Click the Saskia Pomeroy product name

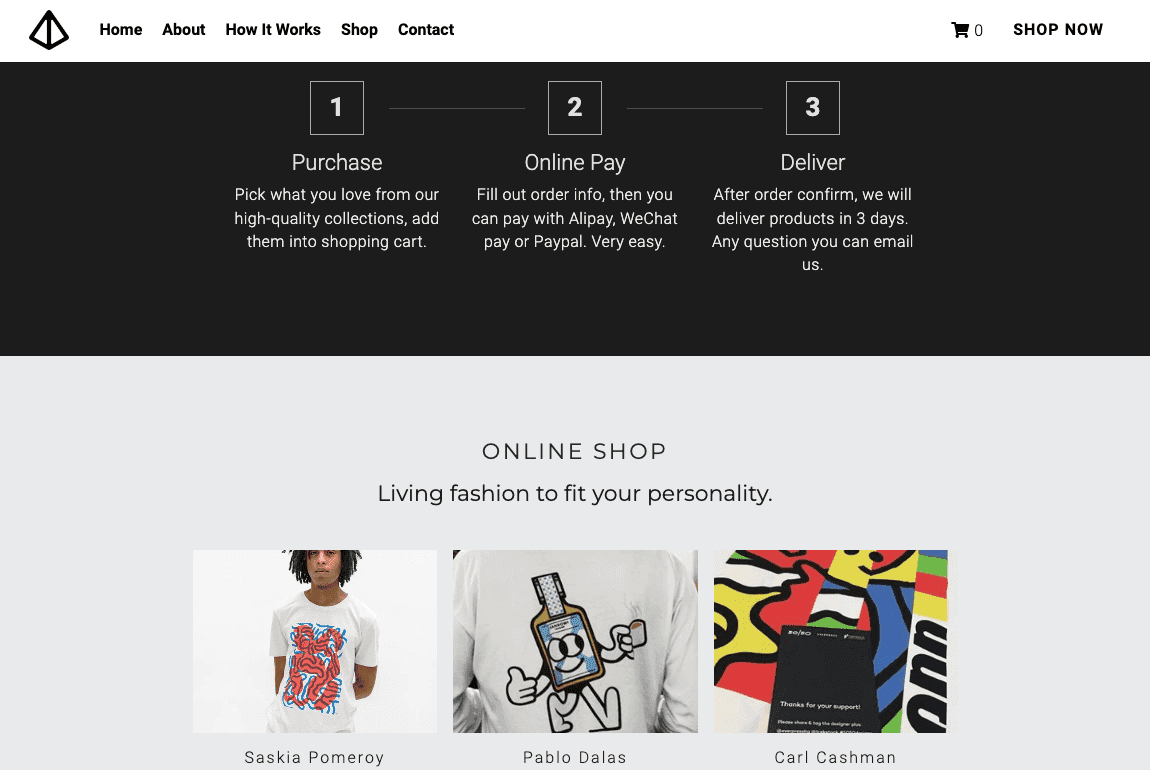[x=315, y=757]
